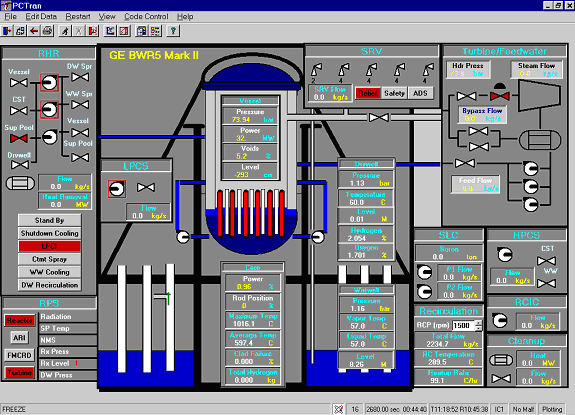The width and height of the screenshot is (575, 415).
Task: Toggle the WW Spr valve
Action: (80, 105)
